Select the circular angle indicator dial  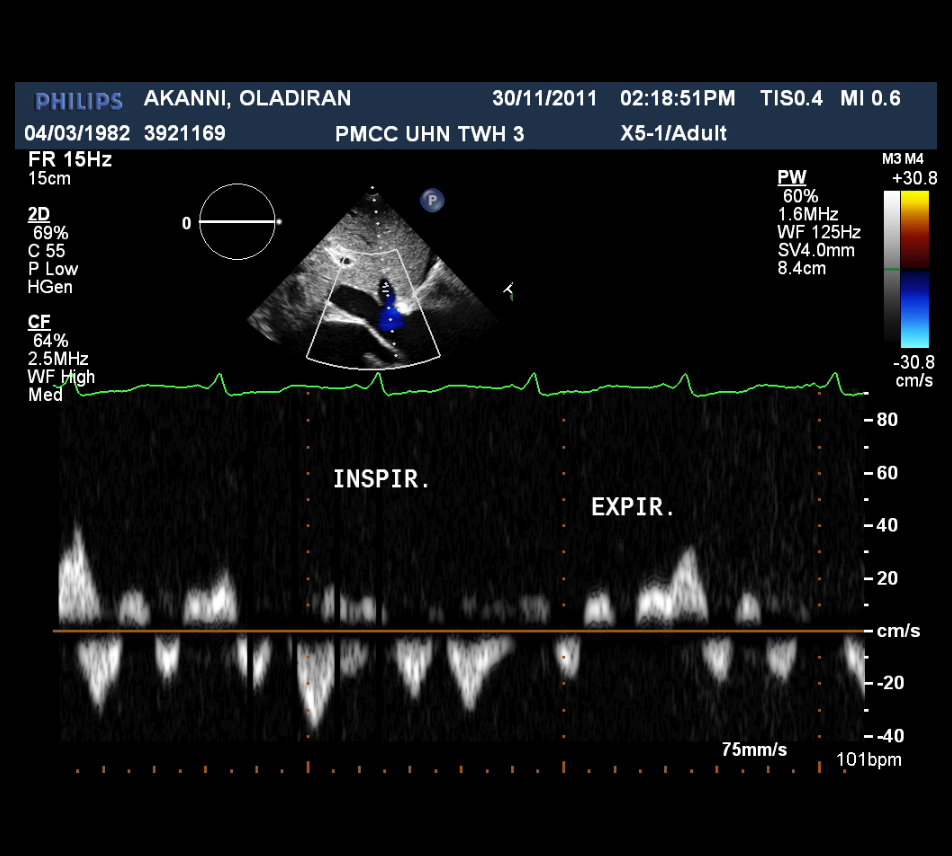(236, 221)
